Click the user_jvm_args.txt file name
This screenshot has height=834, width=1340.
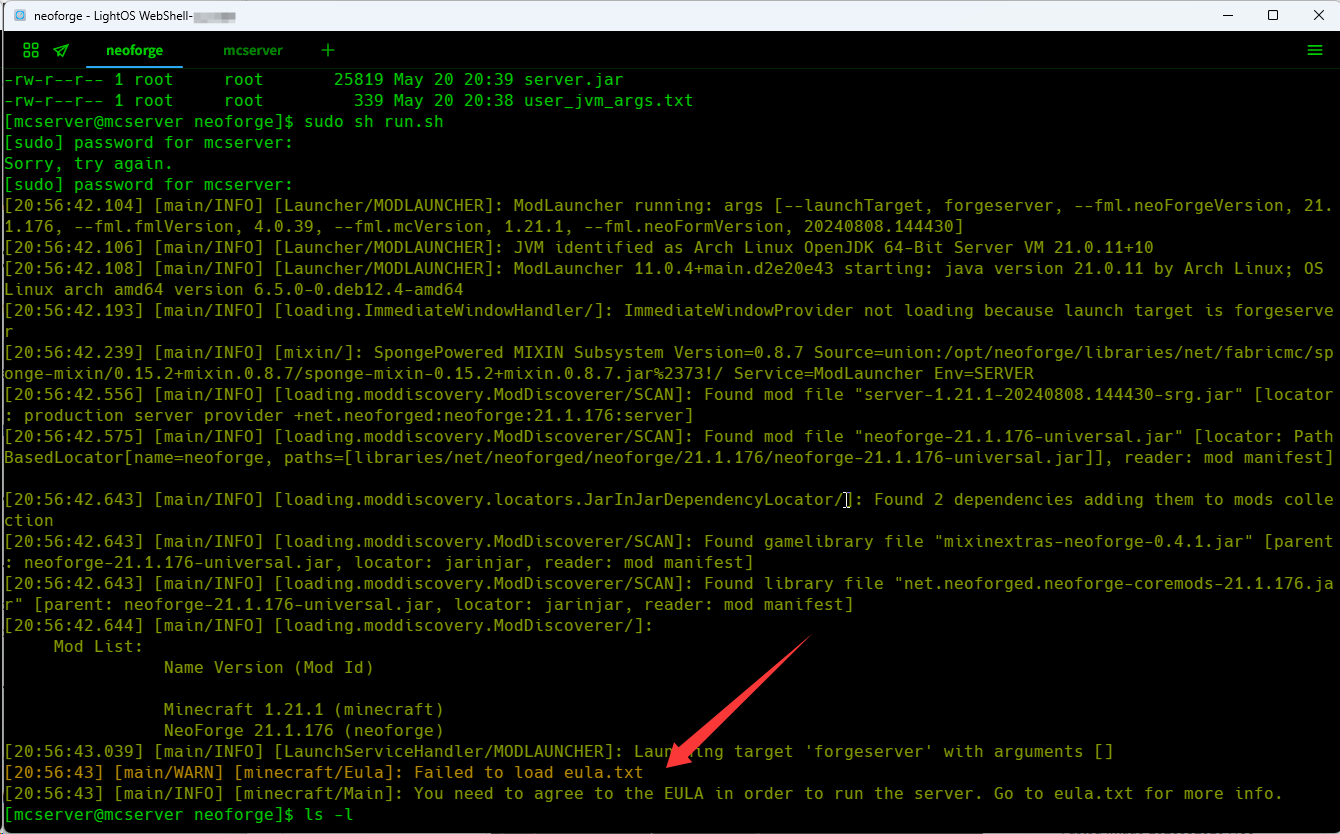(608, 101)
